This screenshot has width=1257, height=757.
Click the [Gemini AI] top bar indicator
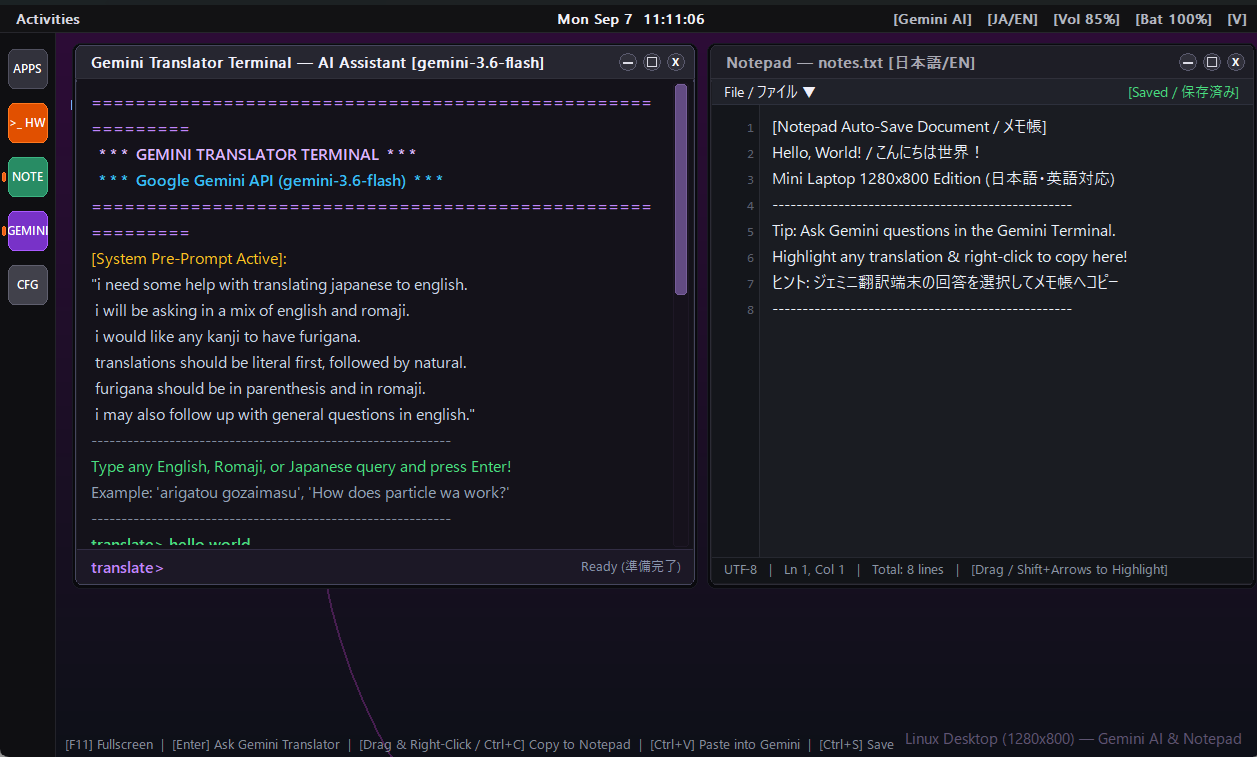933,19
